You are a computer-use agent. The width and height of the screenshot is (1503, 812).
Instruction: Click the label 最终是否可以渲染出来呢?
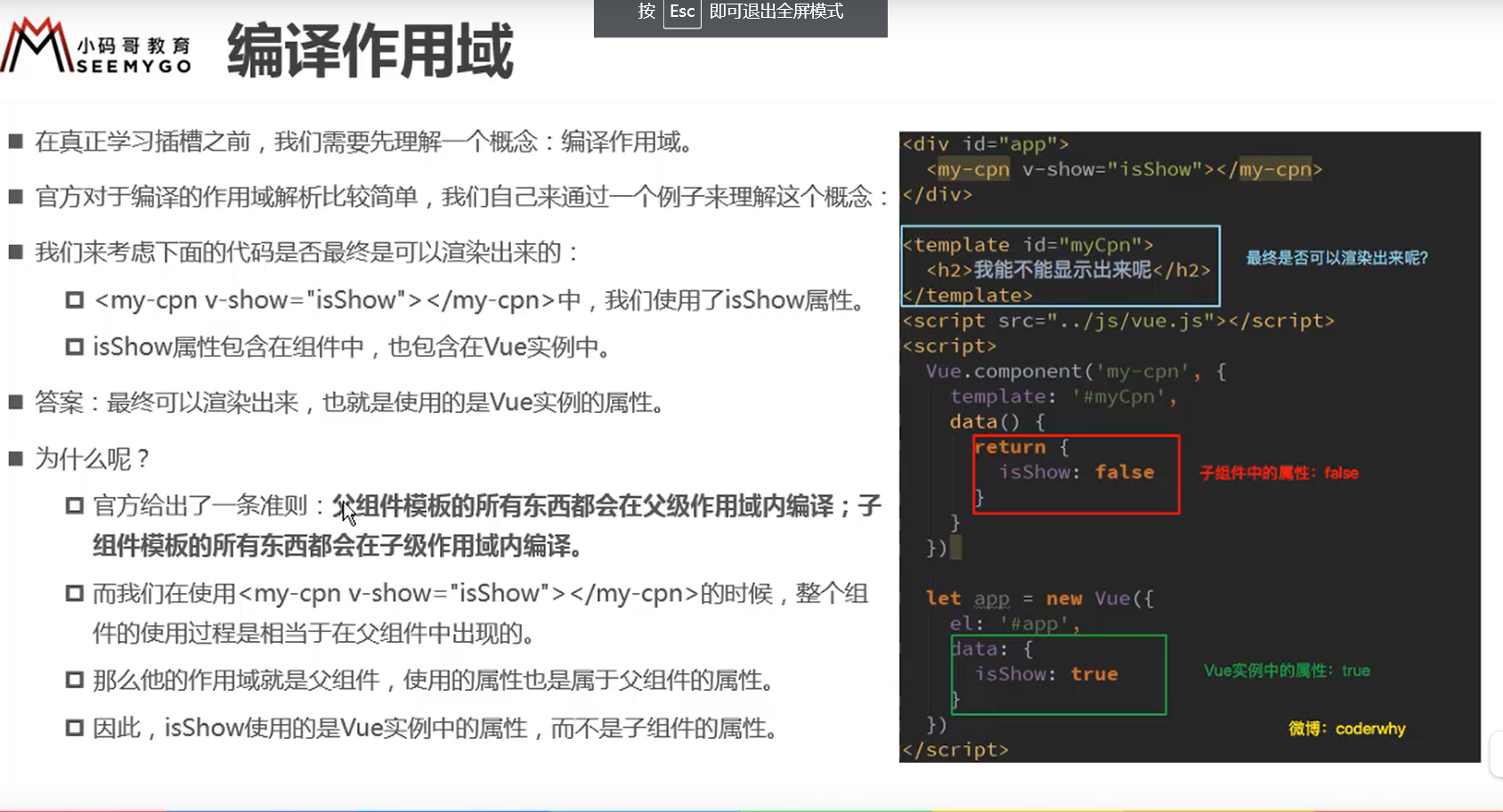coord(1336,258)
